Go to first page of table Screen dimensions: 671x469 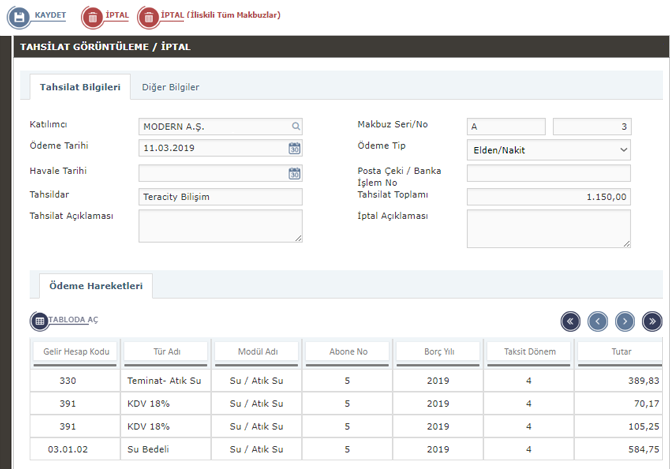(x=570, y=321)
